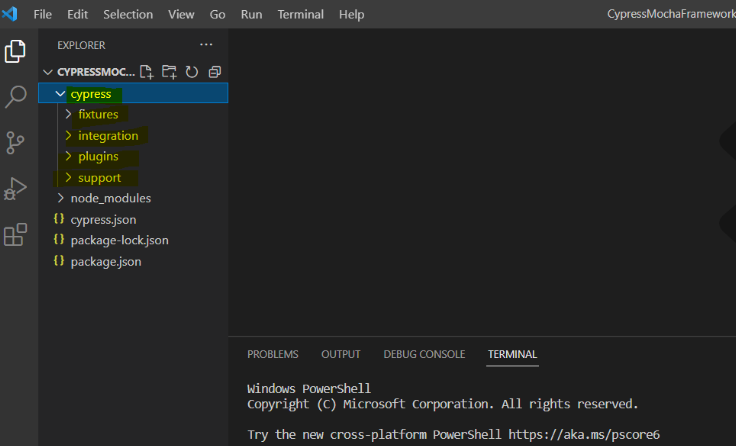The width and height of the screenshot is (736, 448).
Task: Switch to the PROBLEMS panel tab
Action: pyautogui.click(x=273, y=354)
